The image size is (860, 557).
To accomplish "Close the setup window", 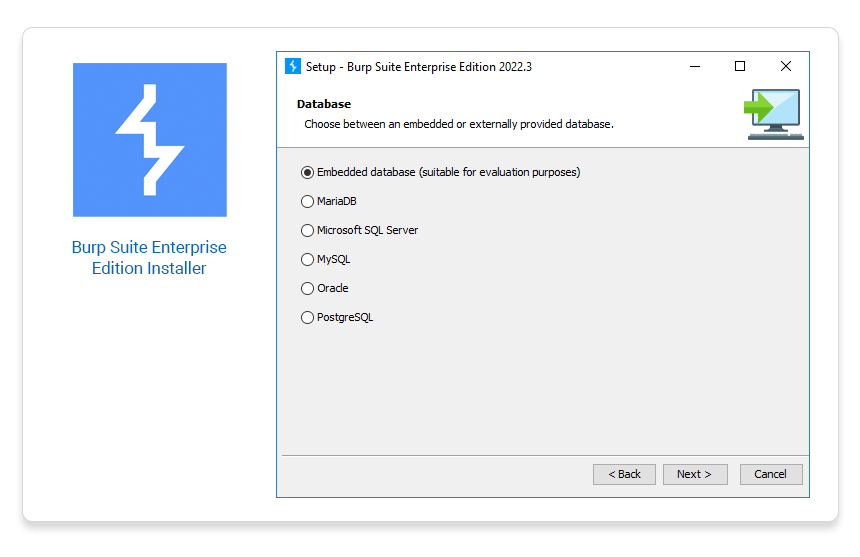I will [785, 66].
